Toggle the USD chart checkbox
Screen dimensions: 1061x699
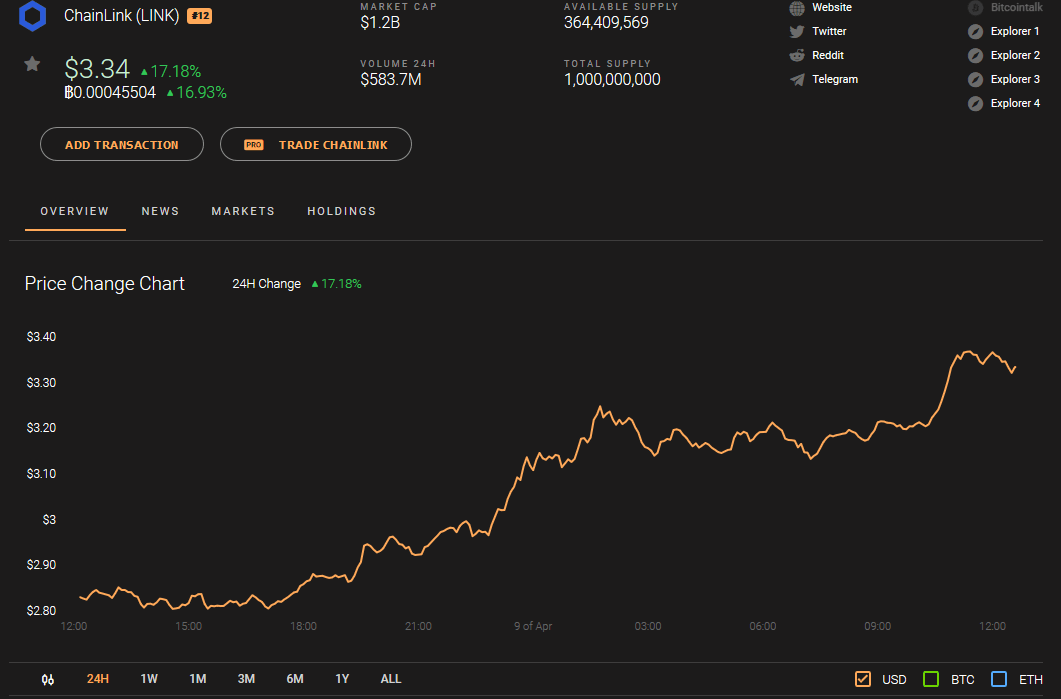pyautogui.click(x=863, y=679)
